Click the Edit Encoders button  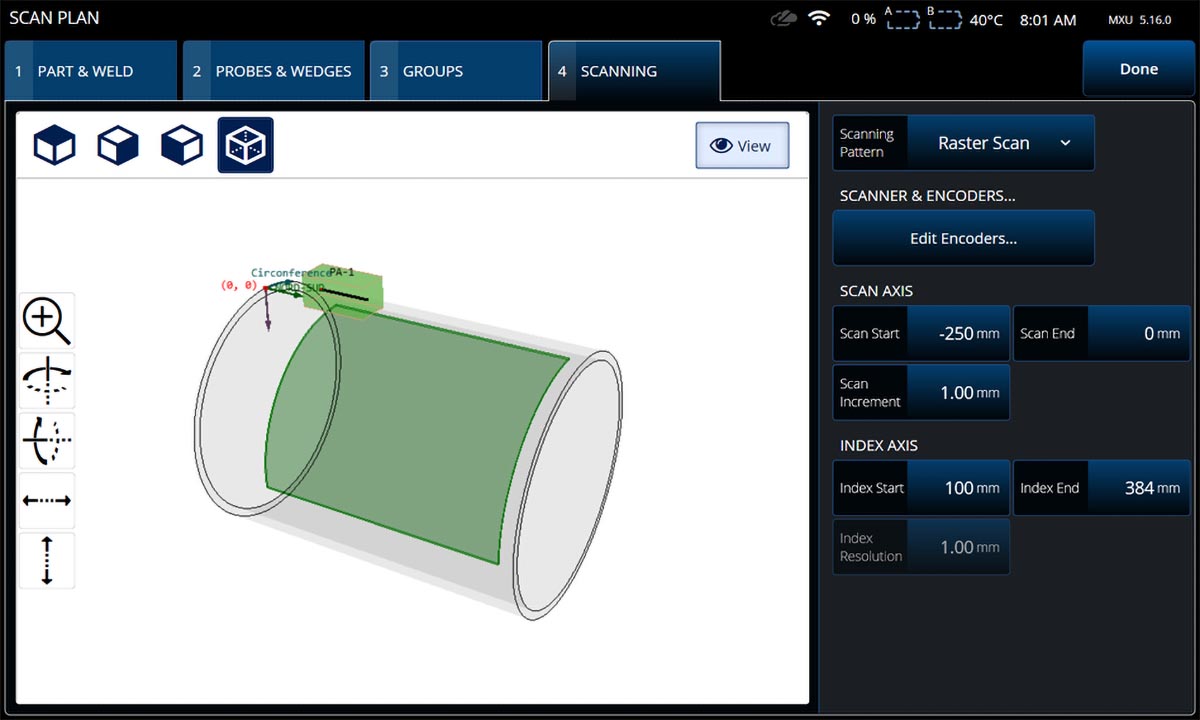click(963, 239)
